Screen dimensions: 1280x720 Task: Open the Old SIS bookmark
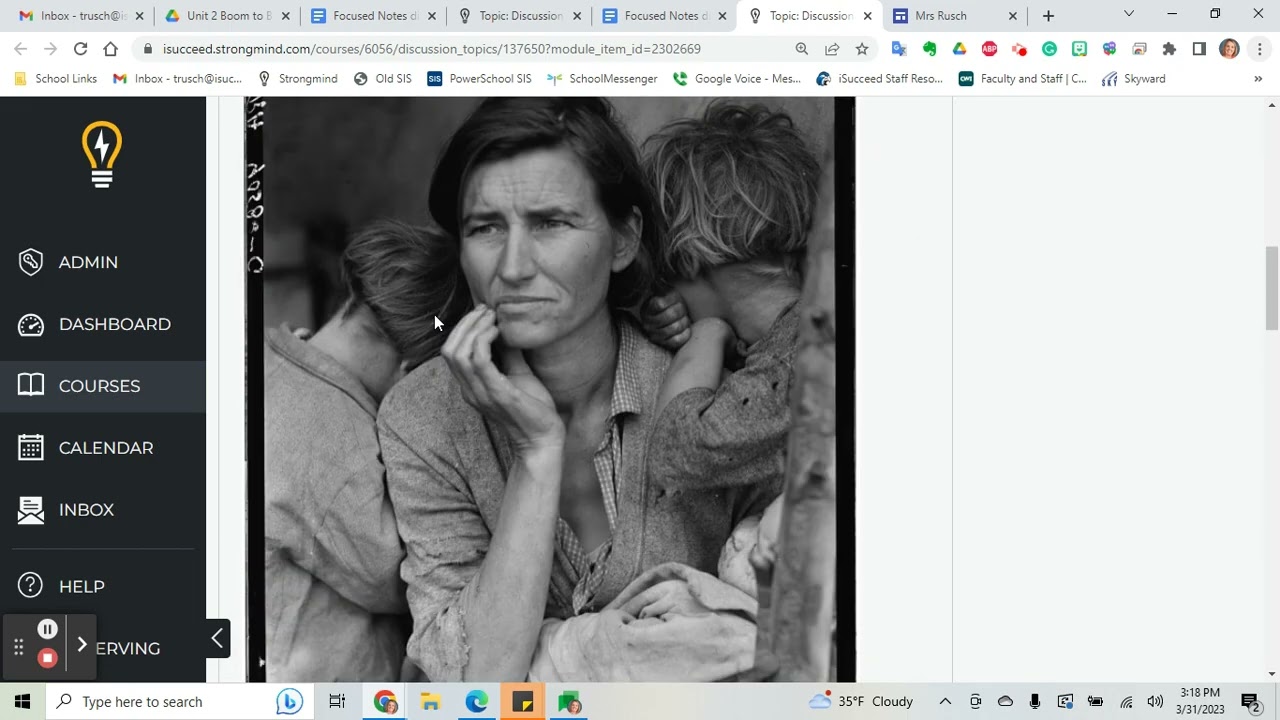coord(383,79)
